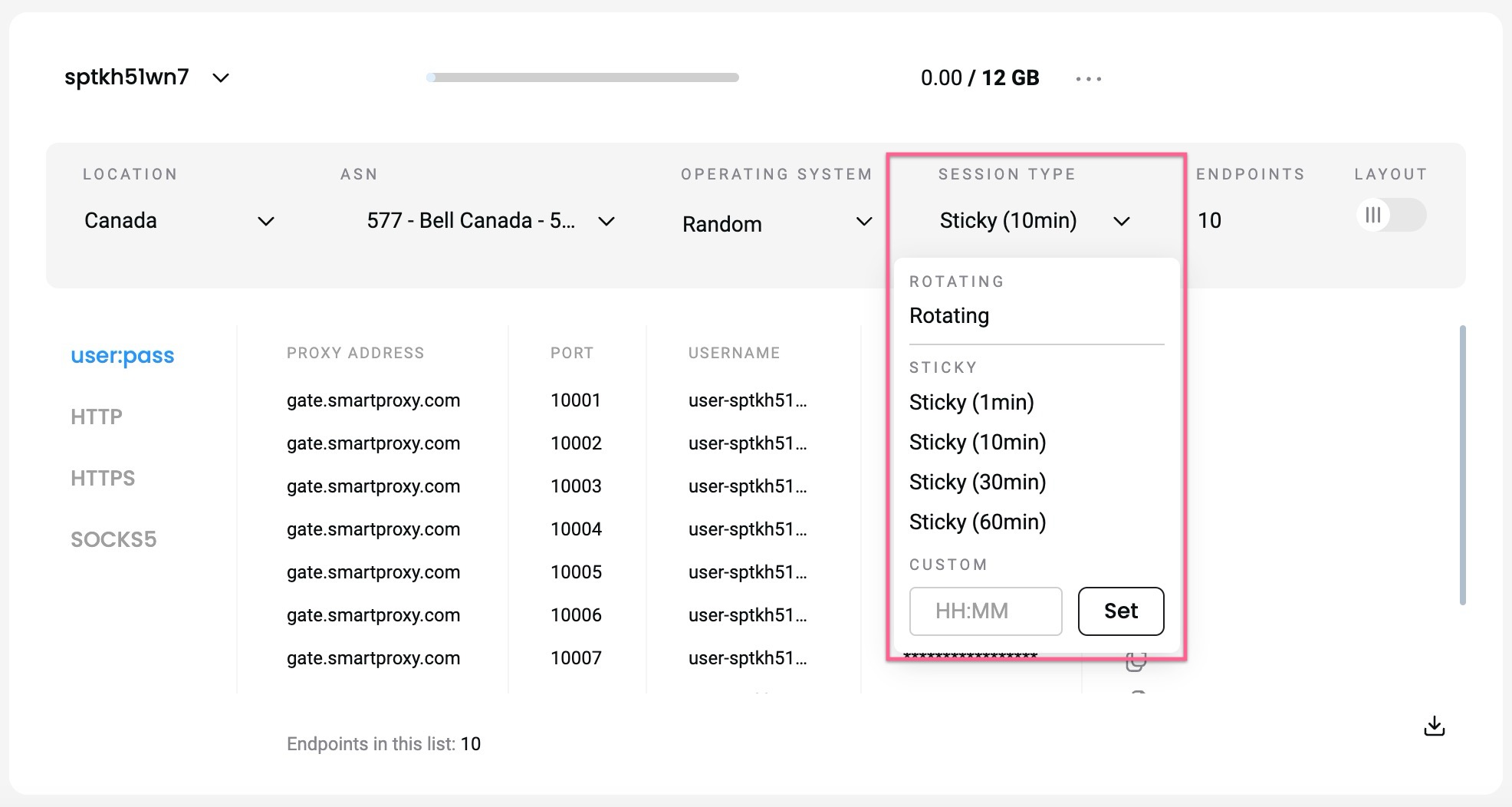Click the PORT column header

pyautogui.click(x=572, y=353)
